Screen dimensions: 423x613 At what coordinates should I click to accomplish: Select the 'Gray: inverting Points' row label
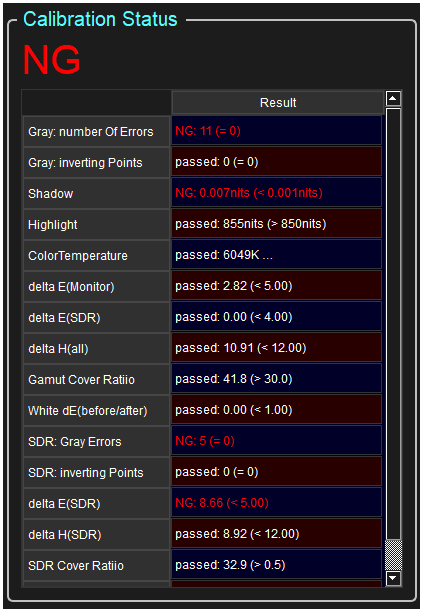coord(97,163)
